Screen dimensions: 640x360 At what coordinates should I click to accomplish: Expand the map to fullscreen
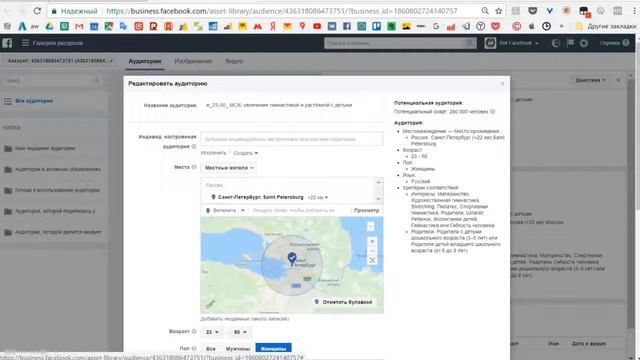pos(372,260)
